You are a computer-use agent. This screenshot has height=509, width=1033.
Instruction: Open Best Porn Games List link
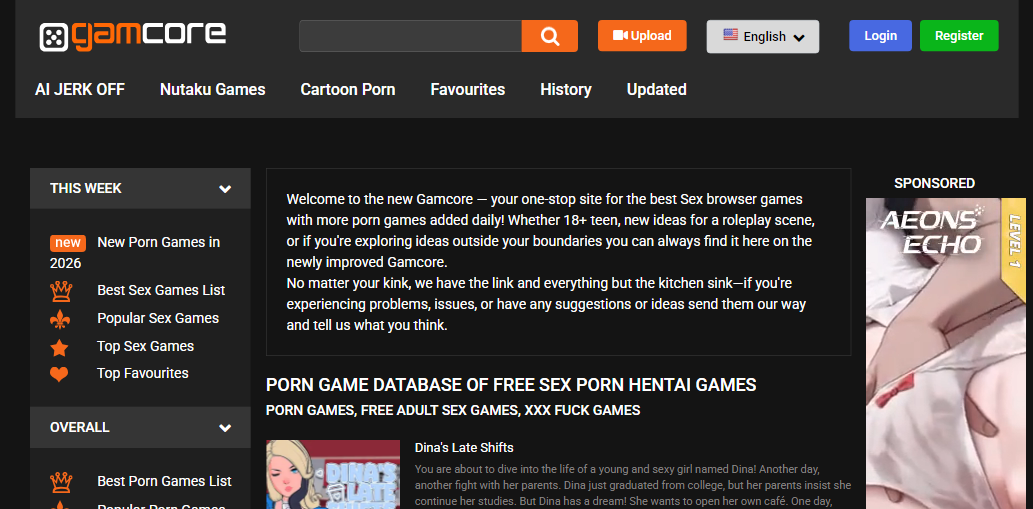click(x=165, y=481)
